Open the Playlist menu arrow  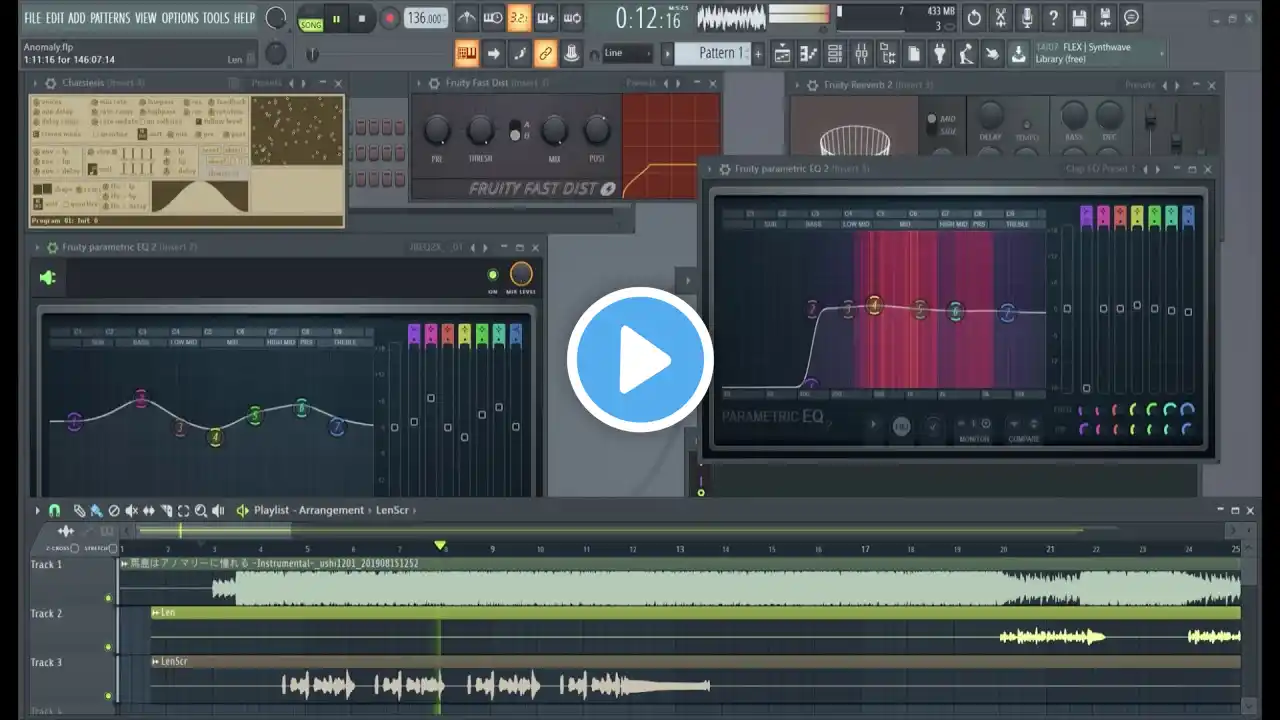click(38, 510)
